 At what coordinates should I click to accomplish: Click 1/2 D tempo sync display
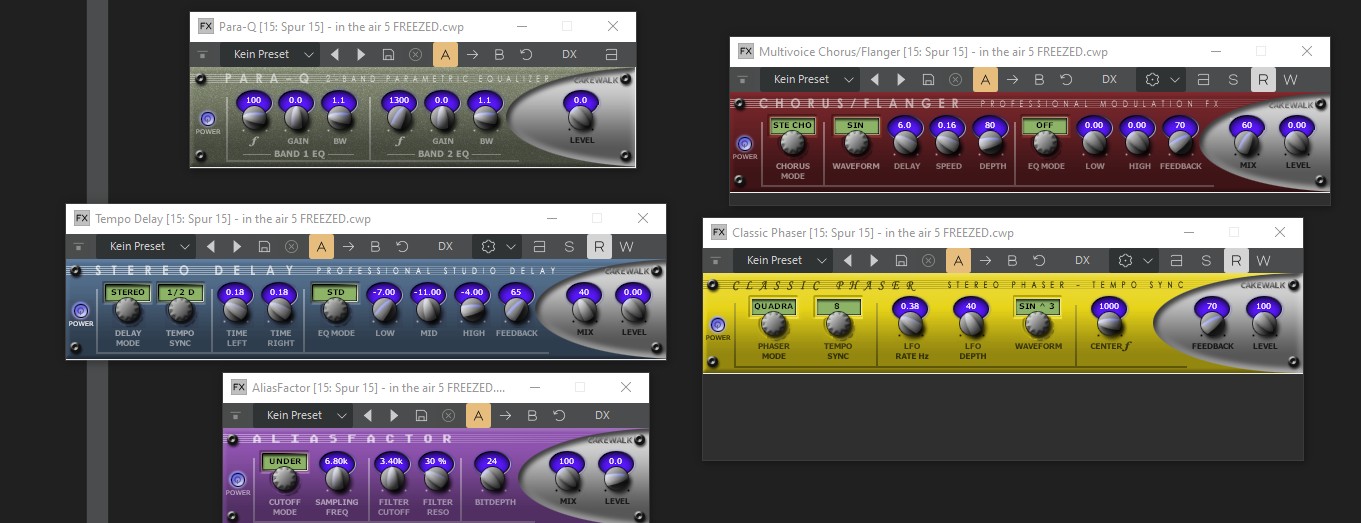[x=180, y=293]
